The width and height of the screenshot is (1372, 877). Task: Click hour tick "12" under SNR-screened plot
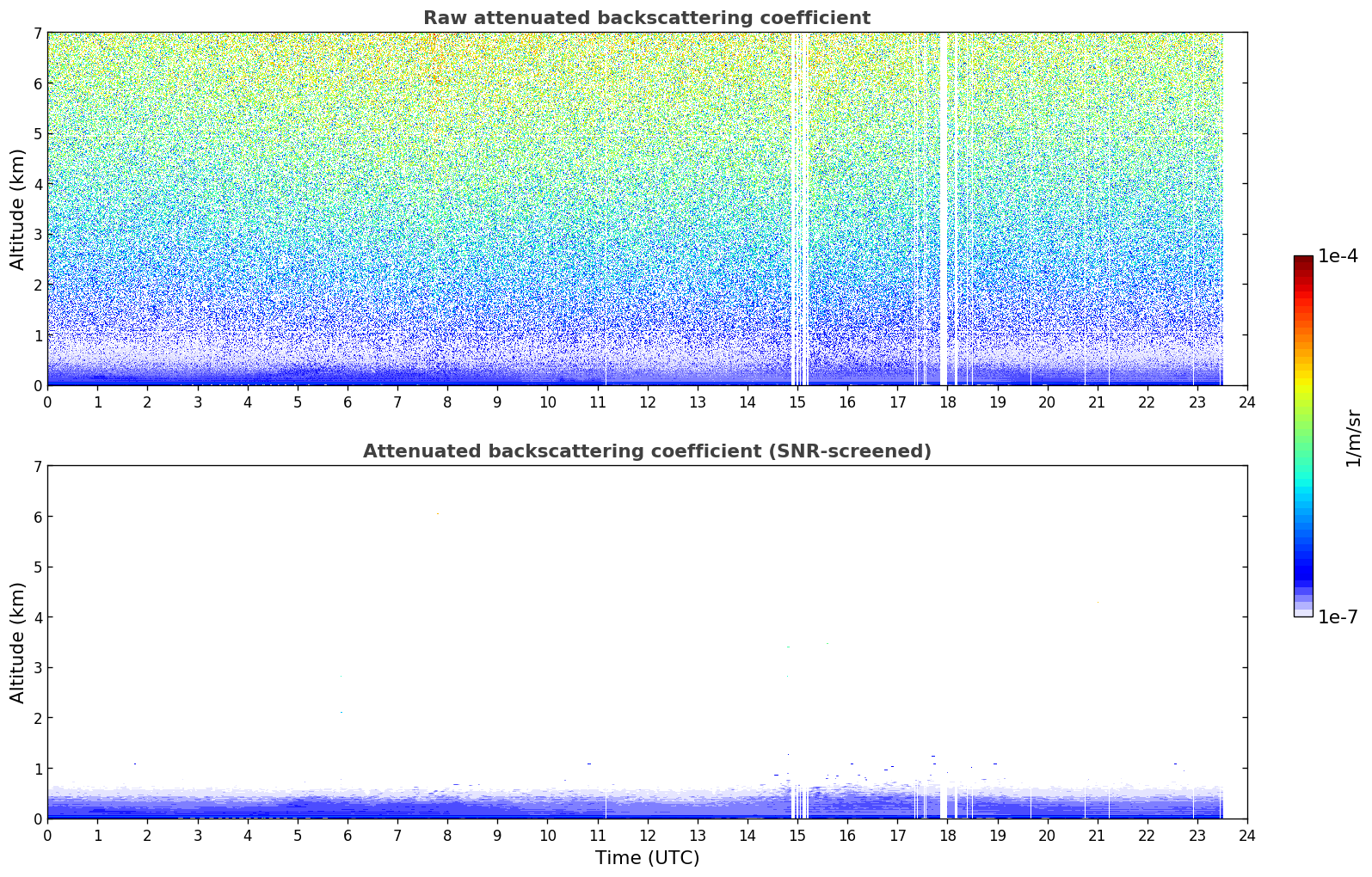coord(647,835)
